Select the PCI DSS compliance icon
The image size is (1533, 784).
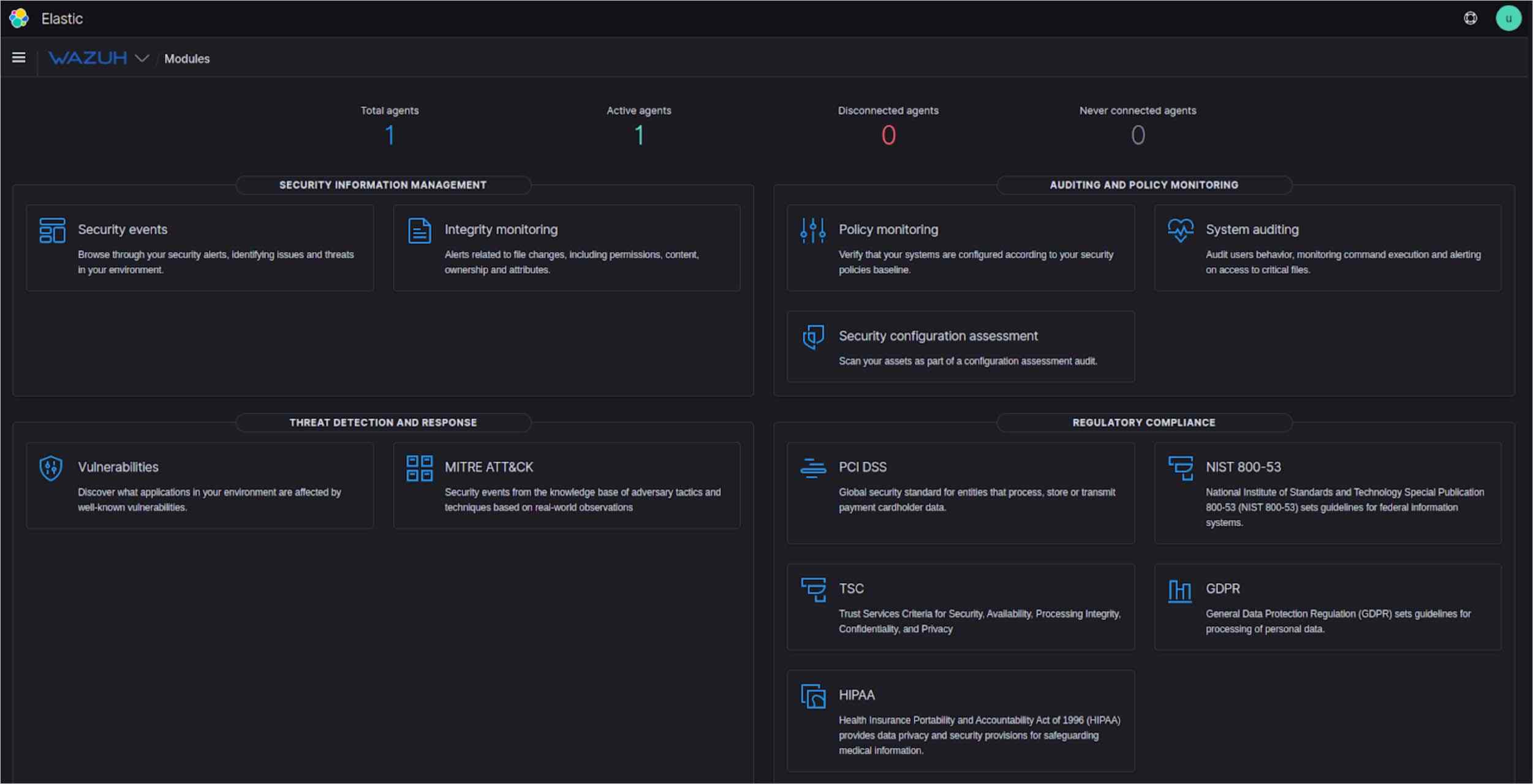(812, 467)
